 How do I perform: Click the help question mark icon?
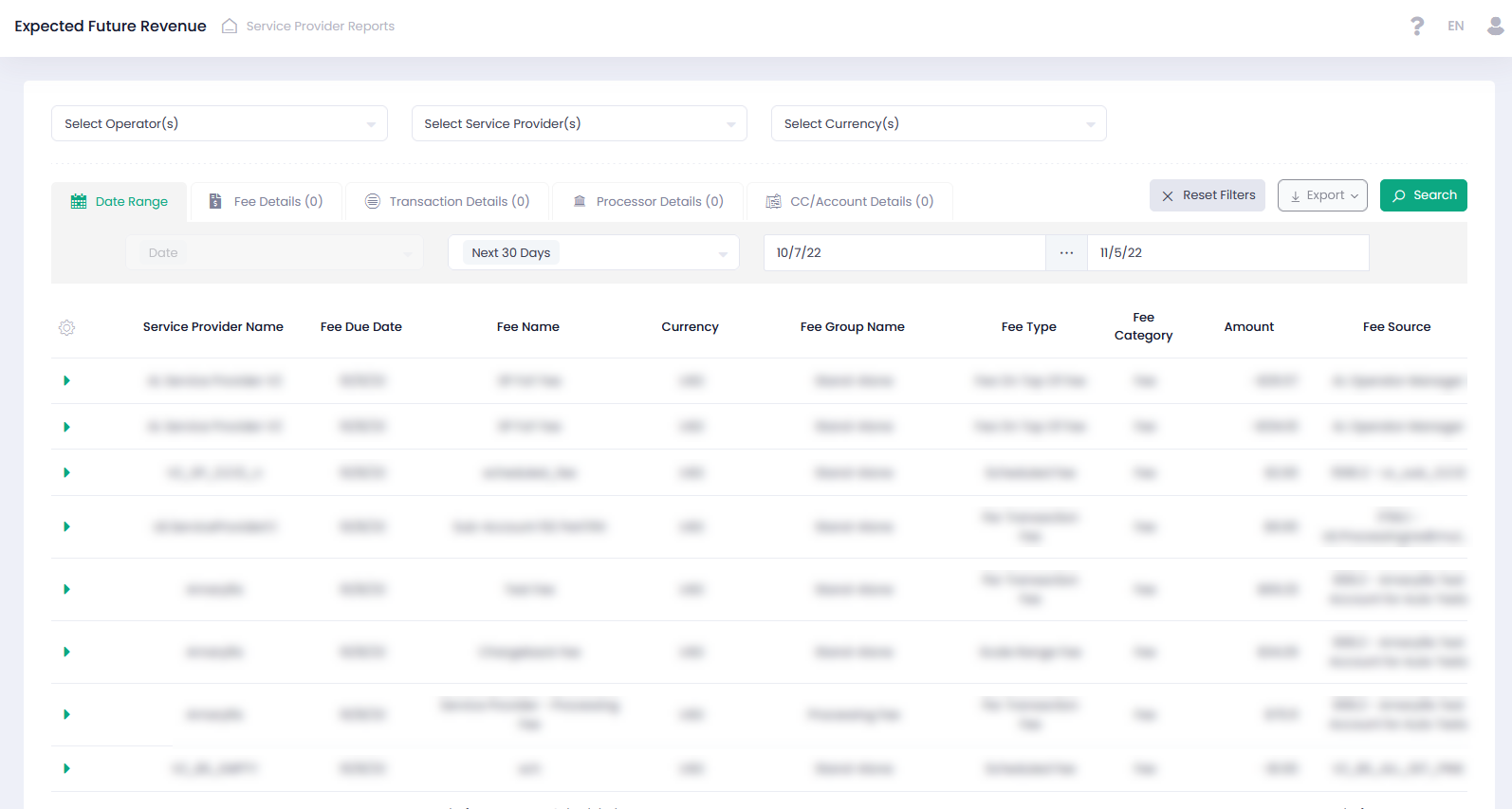[1416, 27]
